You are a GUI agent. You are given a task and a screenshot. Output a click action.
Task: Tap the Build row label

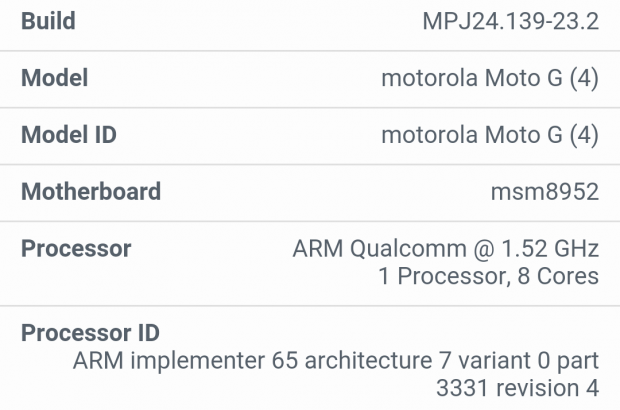pyautogui.click(x=48, y=21)
